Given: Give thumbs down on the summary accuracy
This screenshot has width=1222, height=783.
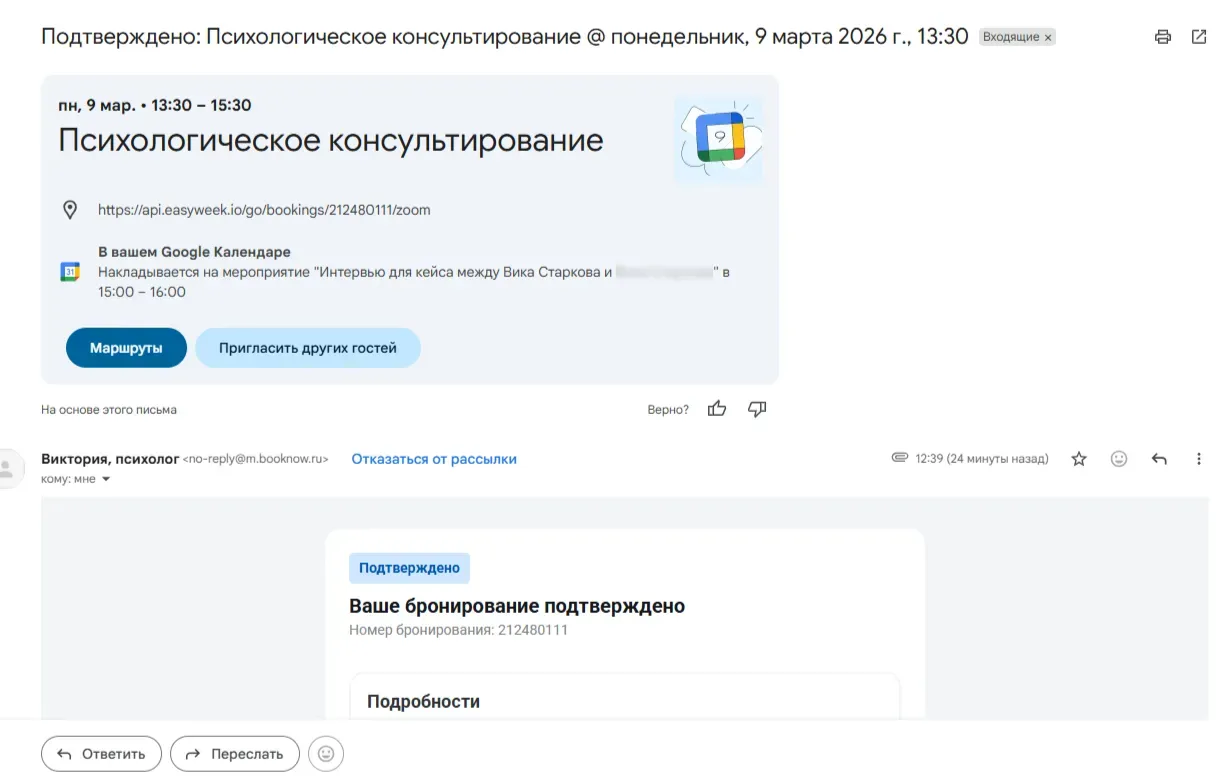Looking at the screenshot, I should (x=756, y=408).
